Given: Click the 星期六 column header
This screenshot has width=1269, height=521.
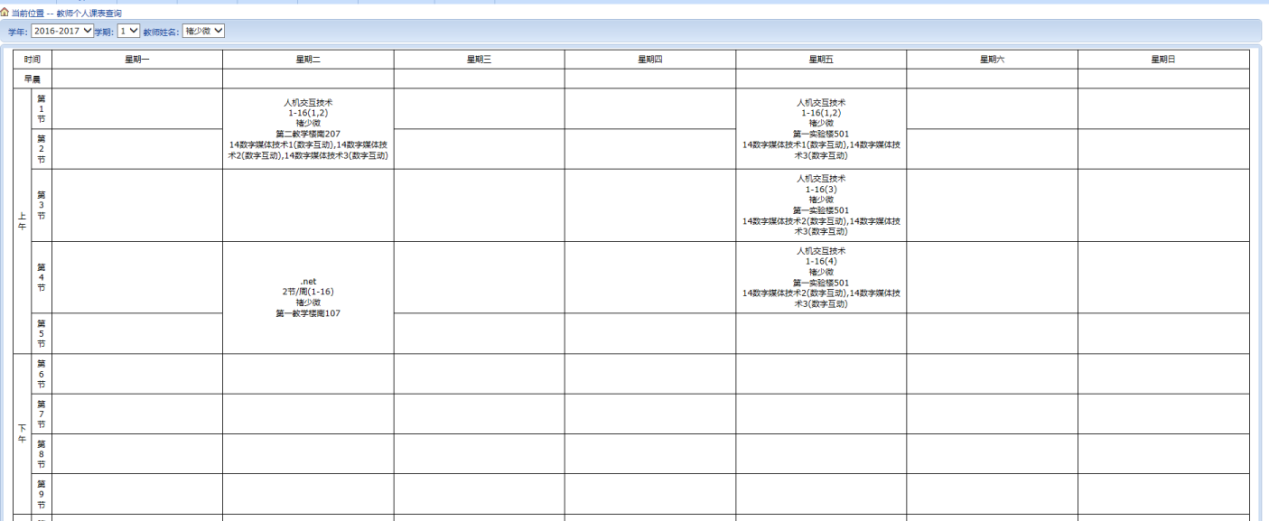Looking at the screenshot, I should (992, 60).
